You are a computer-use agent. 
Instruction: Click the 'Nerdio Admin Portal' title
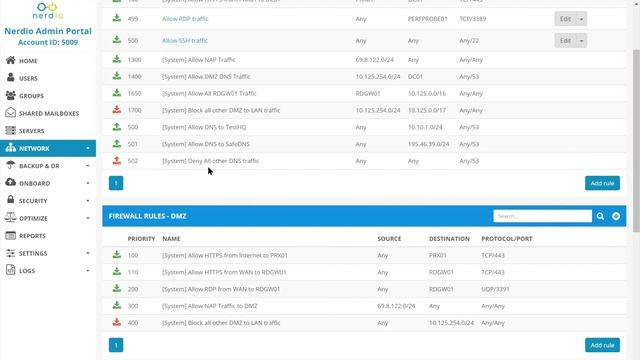click(48, 31)
